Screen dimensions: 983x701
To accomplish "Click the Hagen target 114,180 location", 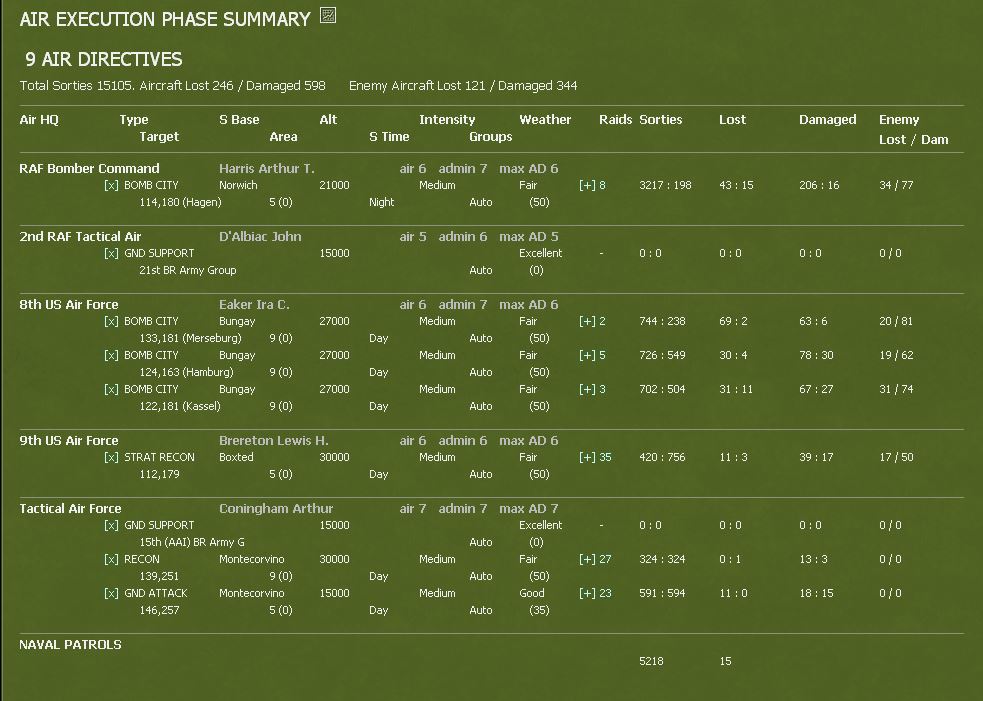I will tap(180, 203).
